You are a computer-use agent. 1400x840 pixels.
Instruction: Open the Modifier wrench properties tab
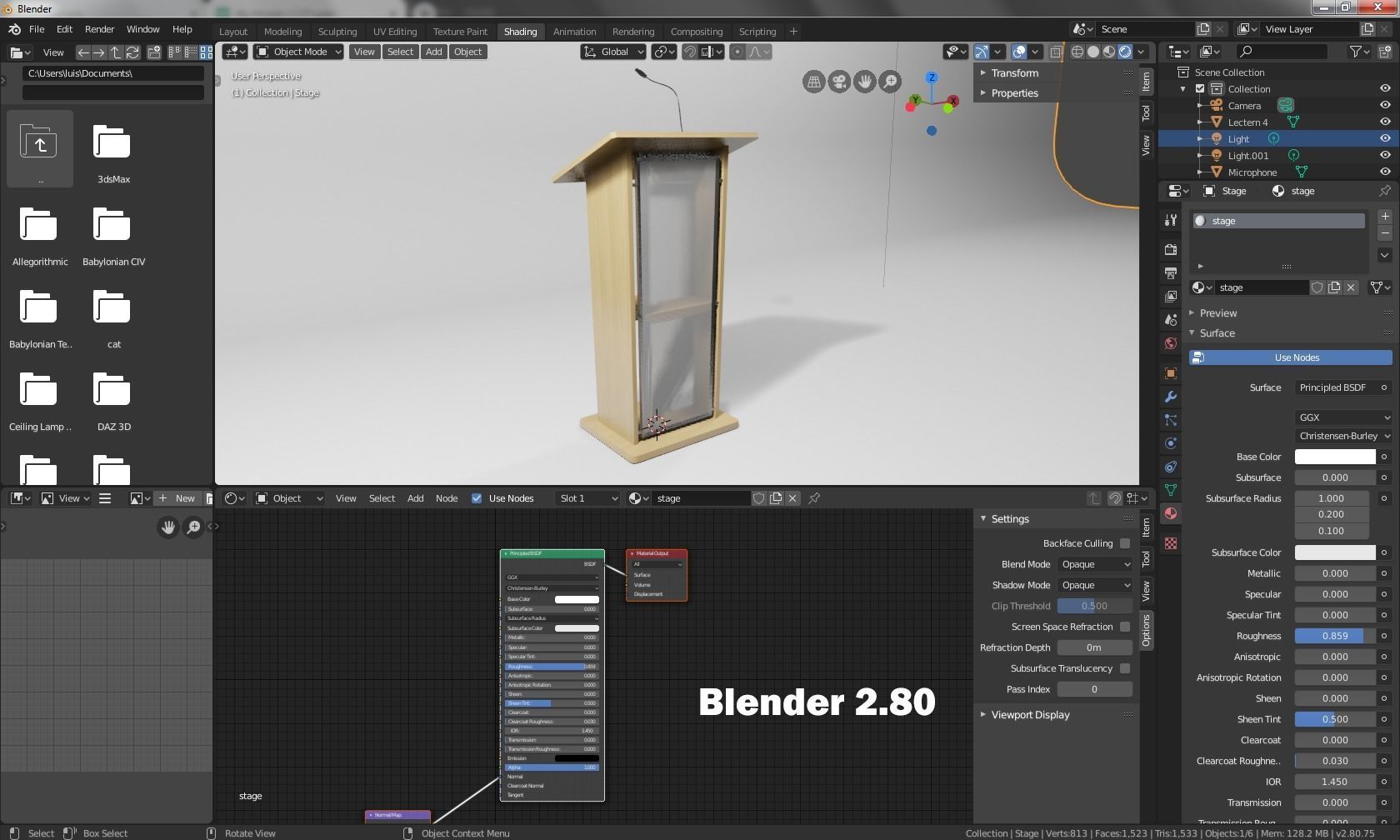[1171, 397]
